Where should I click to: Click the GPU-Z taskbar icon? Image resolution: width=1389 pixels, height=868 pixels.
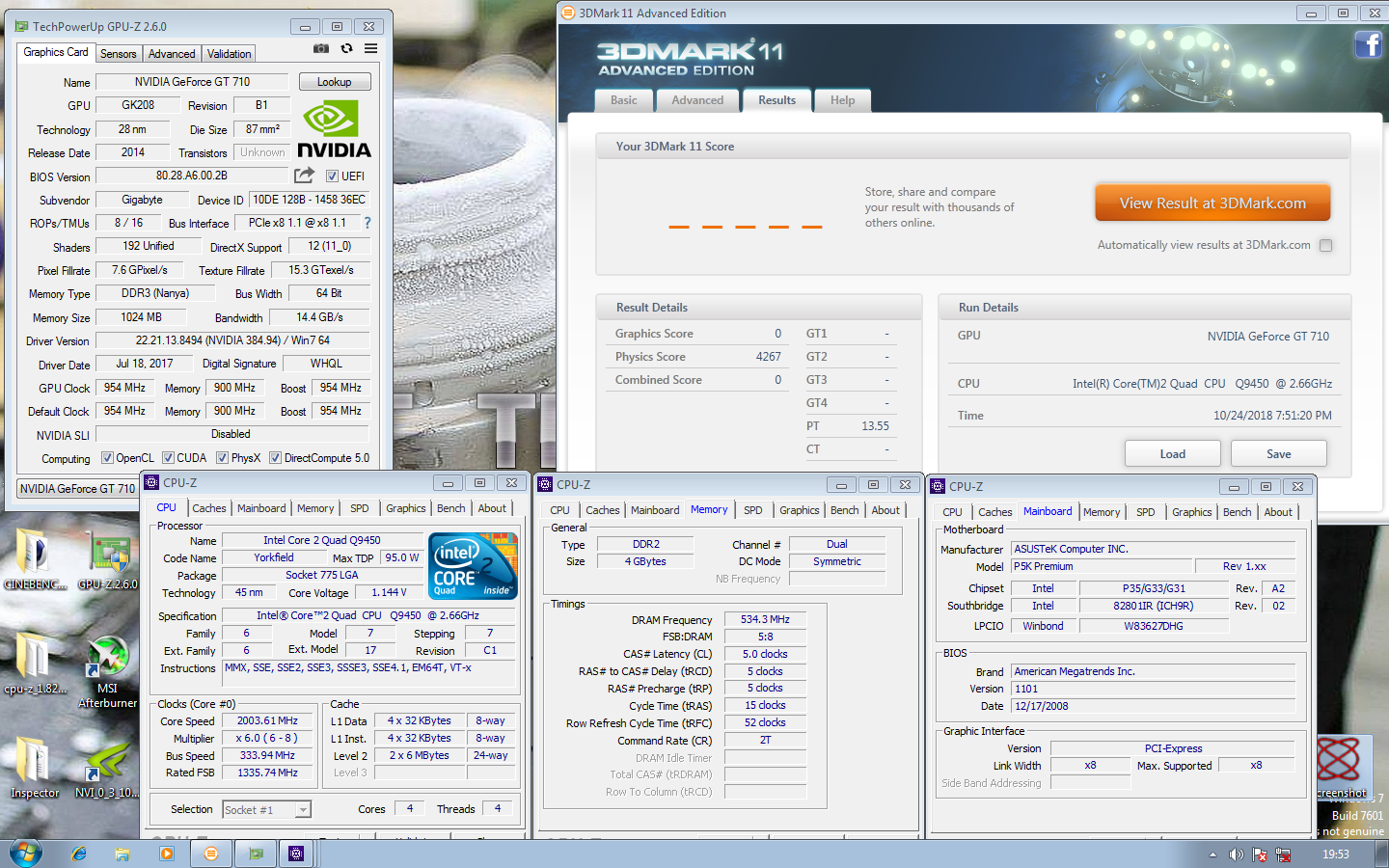tap(256, 854)
